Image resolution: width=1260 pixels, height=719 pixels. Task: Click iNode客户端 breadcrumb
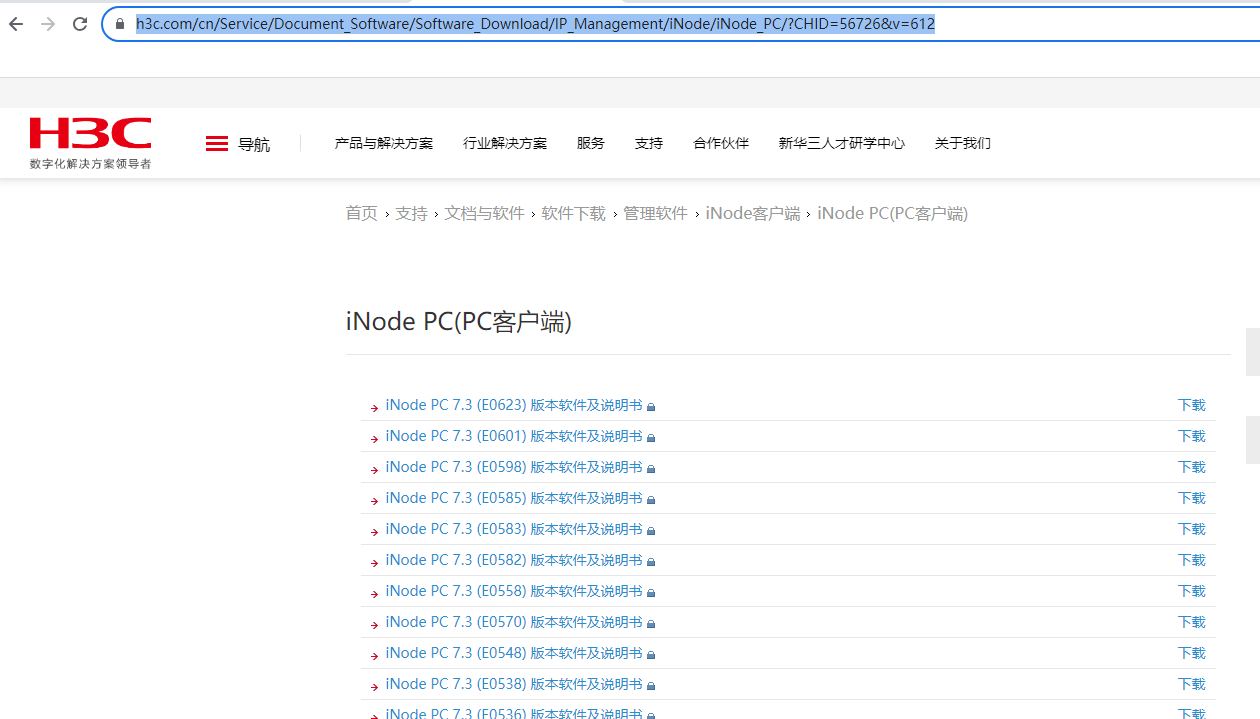tap(753, 213)
